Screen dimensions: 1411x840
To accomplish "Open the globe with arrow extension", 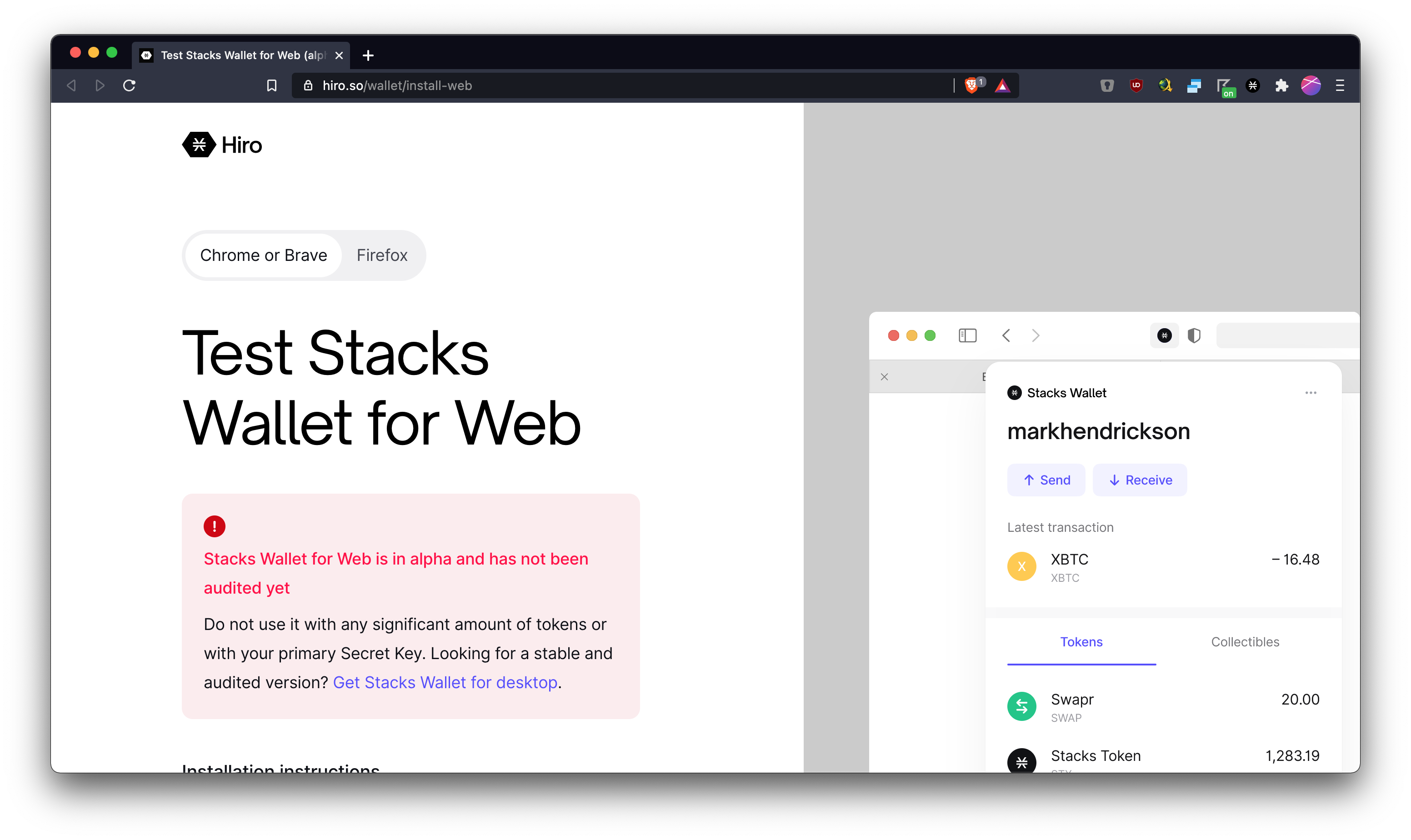I will 1165,85.
